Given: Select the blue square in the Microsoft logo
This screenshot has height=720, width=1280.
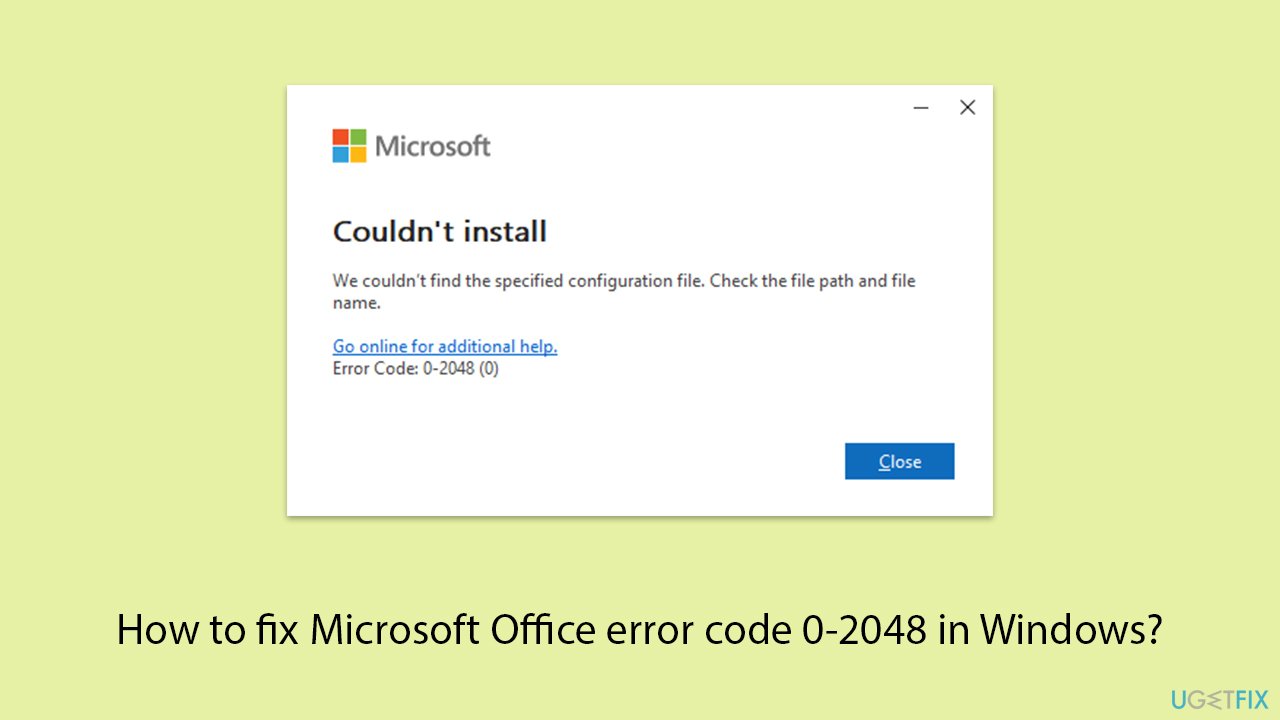Looking at the screenshot, I should pyautogui.click(x=342, y=153).
